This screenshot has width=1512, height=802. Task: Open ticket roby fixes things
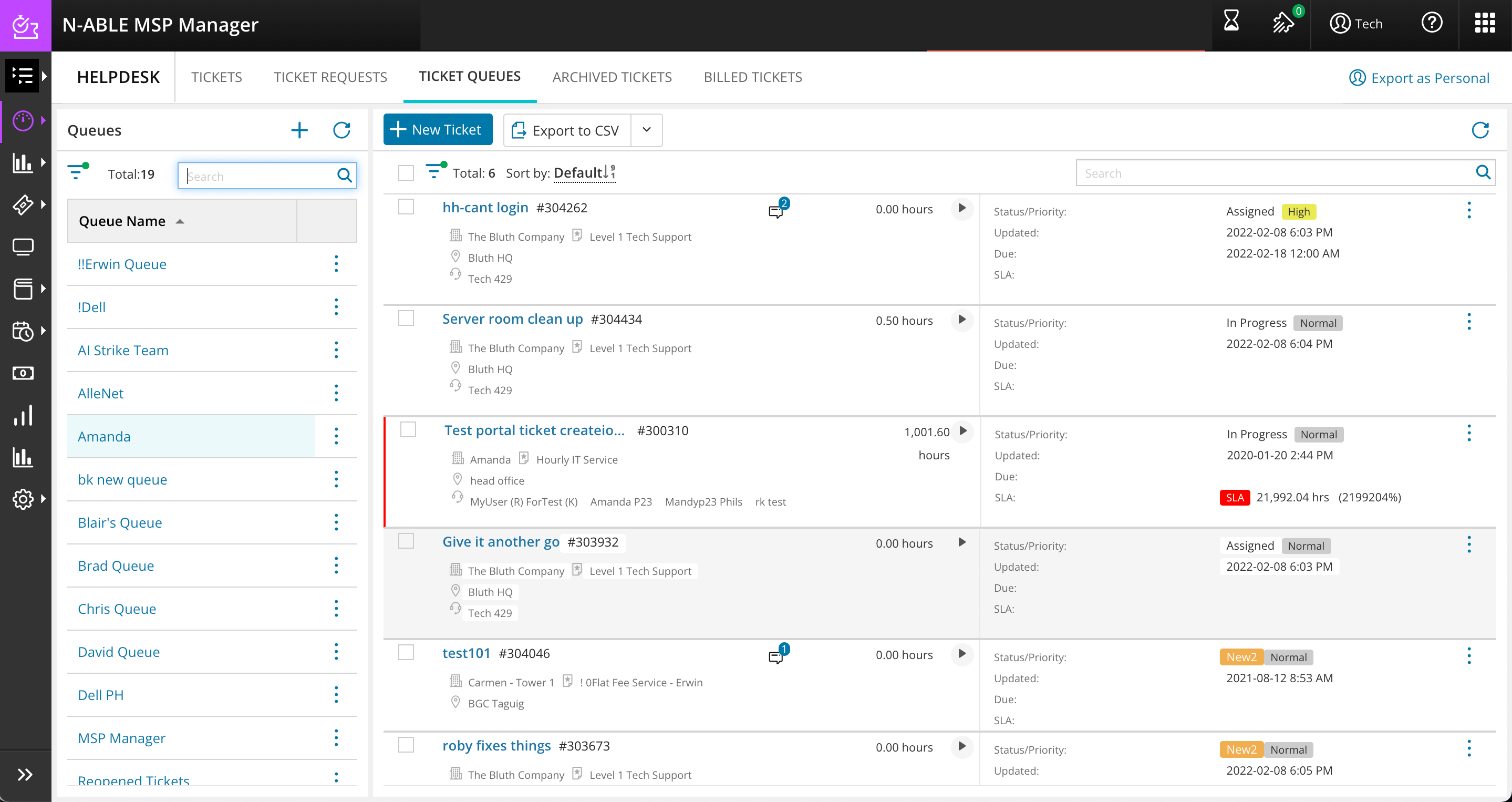click(x=496, y=746)
